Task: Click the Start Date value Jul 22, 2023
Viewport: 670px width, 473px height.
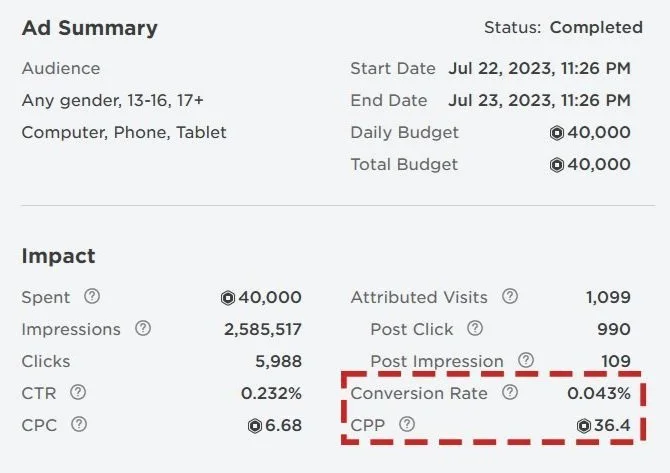Action: [540, 68]
